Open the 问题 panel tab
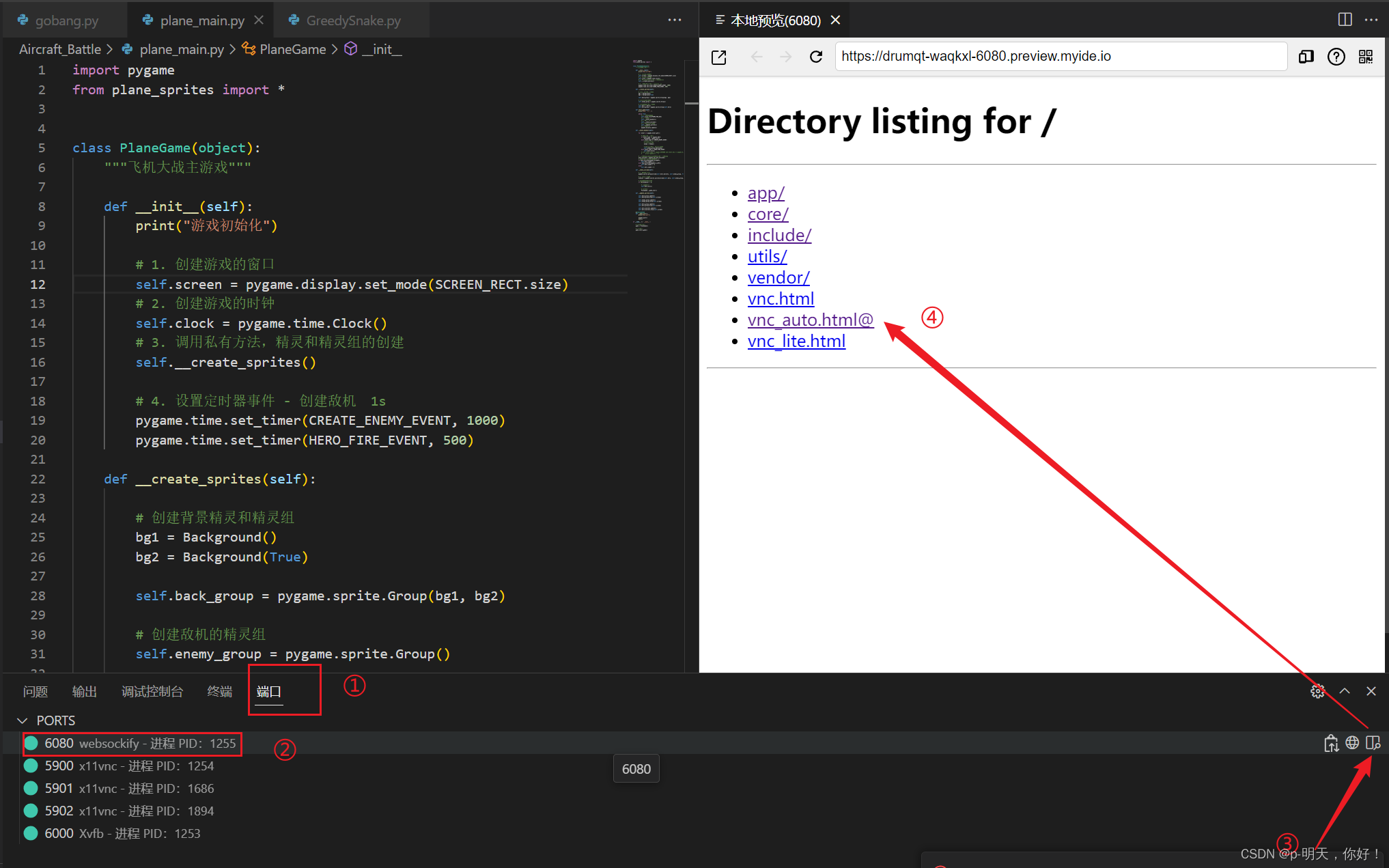Image resolution: width=1389 pixels, height=868 pixels. [x=35, y=692]
